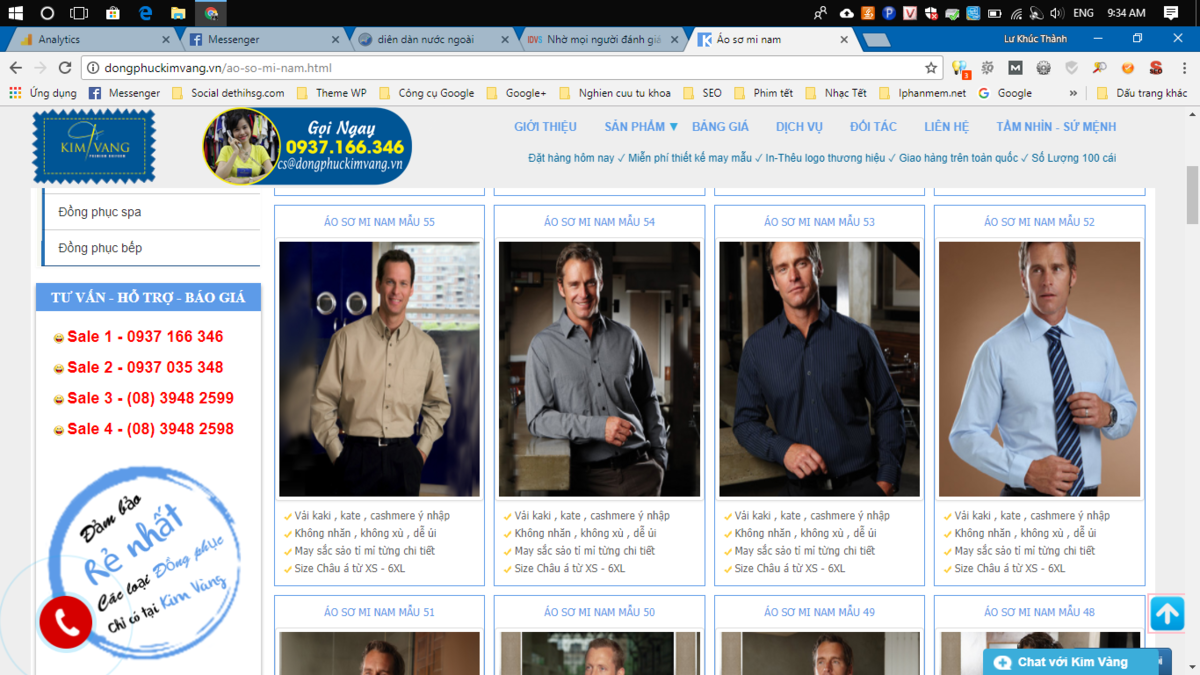The height and width of the screenshot is (675, 1200).
Task: Open the ĐỐI TÁC menu item
Action: 873,127
